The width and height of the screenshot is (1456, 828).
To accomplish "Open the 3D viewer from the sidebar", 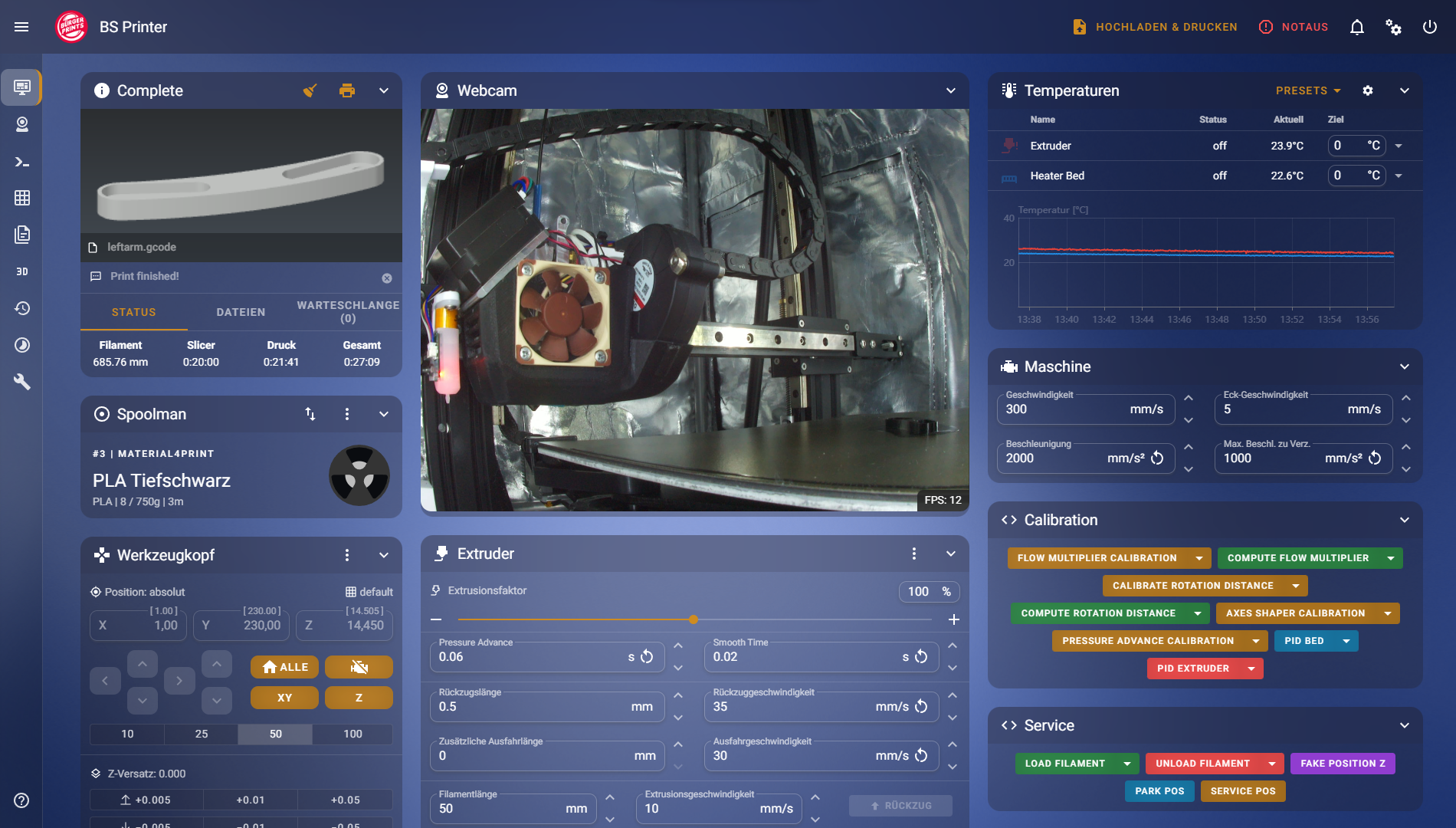I will pos(21,271).
